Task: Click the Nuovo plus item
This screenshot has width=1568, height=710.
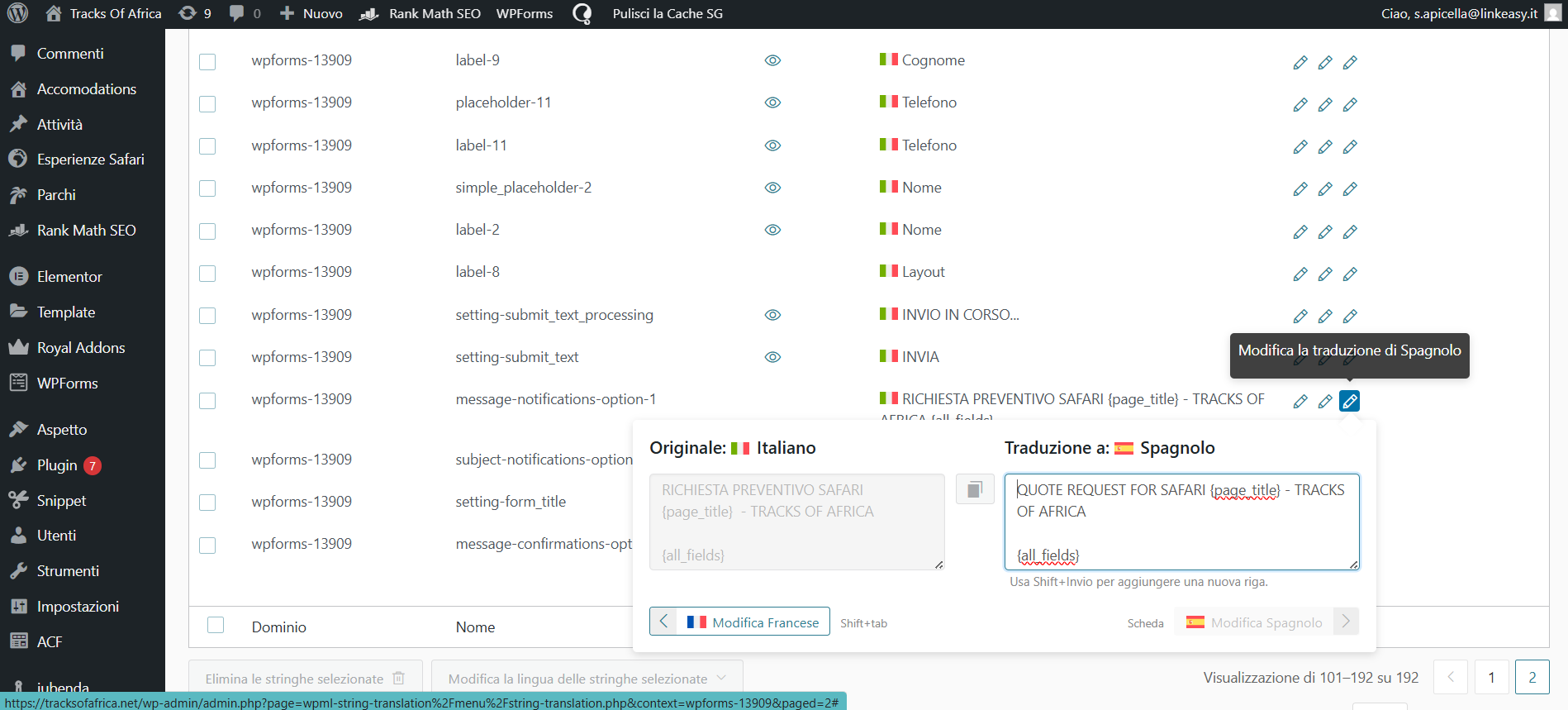Action: (x=311, y=13)
